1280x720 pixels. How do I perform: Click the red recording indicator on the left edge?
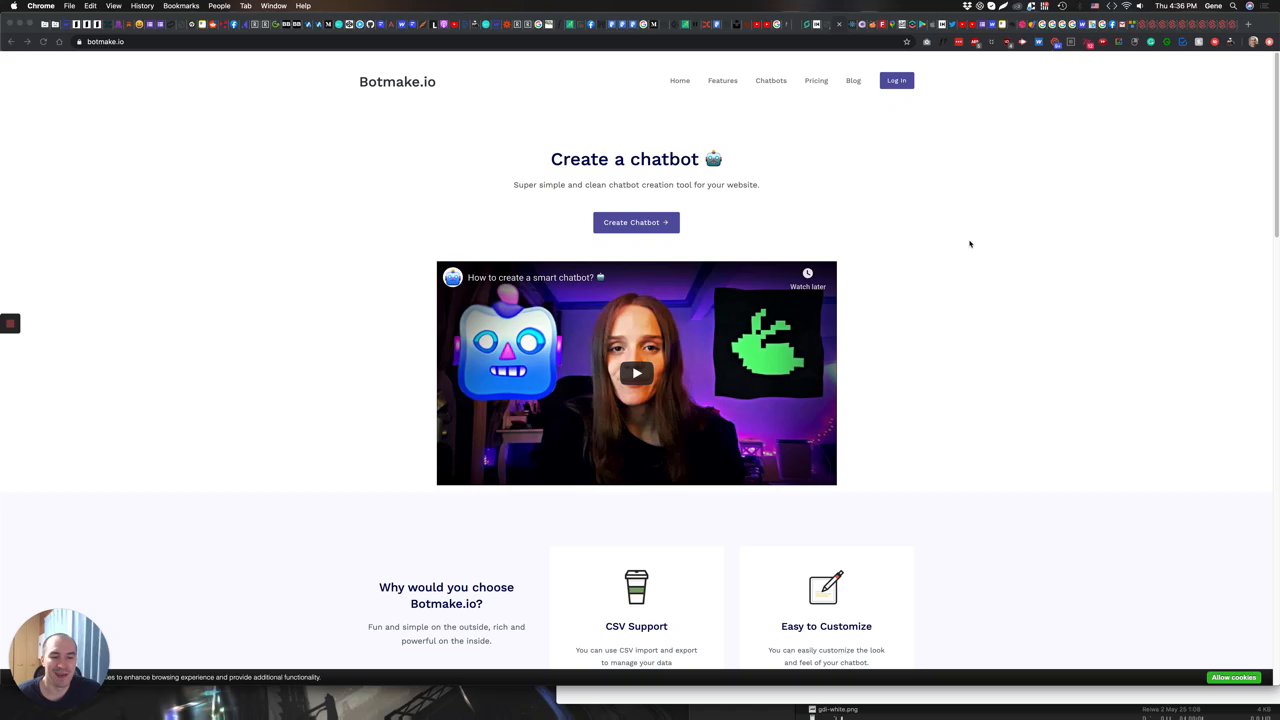[x=10, y=323]
